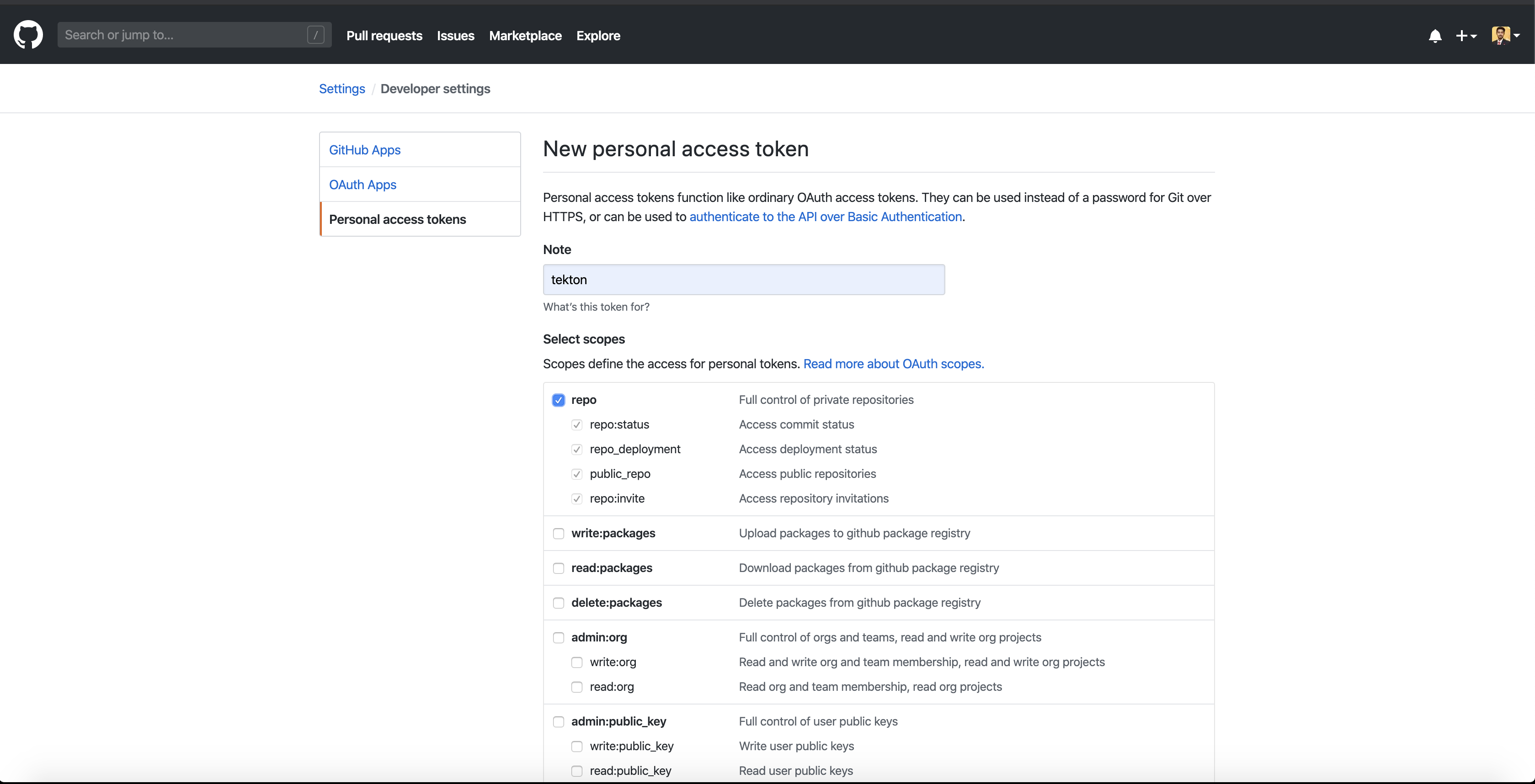The height and width of the screenshot is (784, 1535).
Task: Select OAuth Apps settings page
Action: (x=363, y=184)
